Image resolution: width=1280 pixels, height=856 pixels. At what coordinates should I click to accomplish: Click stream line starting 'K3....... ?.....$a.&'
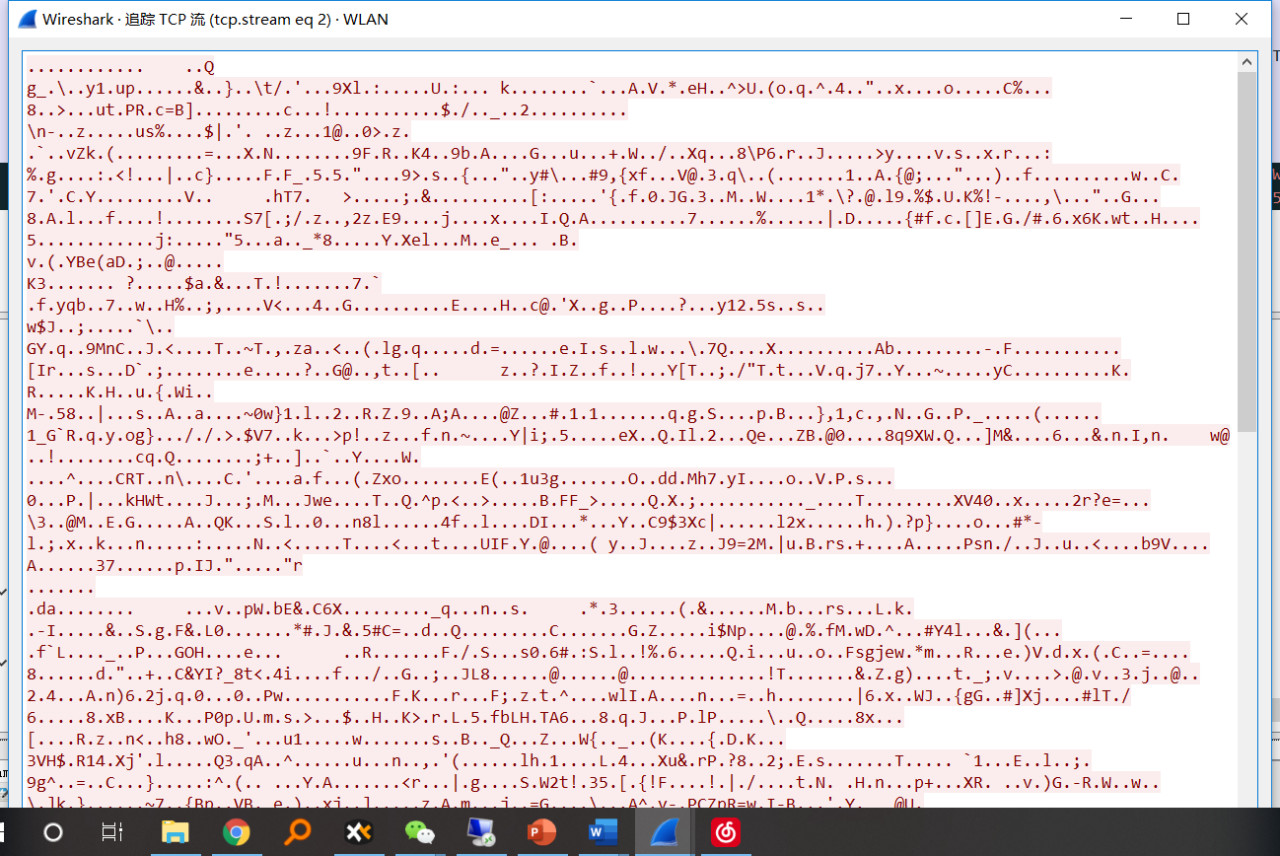[x=204, y=284]
